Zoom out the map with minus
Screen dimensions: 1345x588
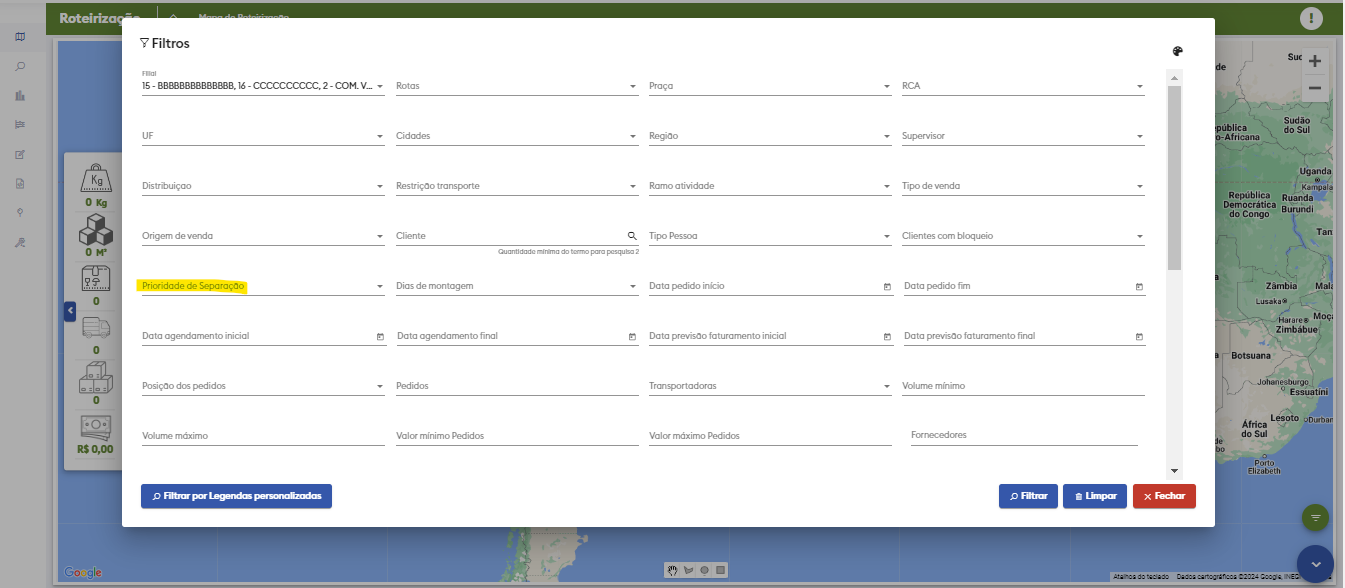(1315, 88)
